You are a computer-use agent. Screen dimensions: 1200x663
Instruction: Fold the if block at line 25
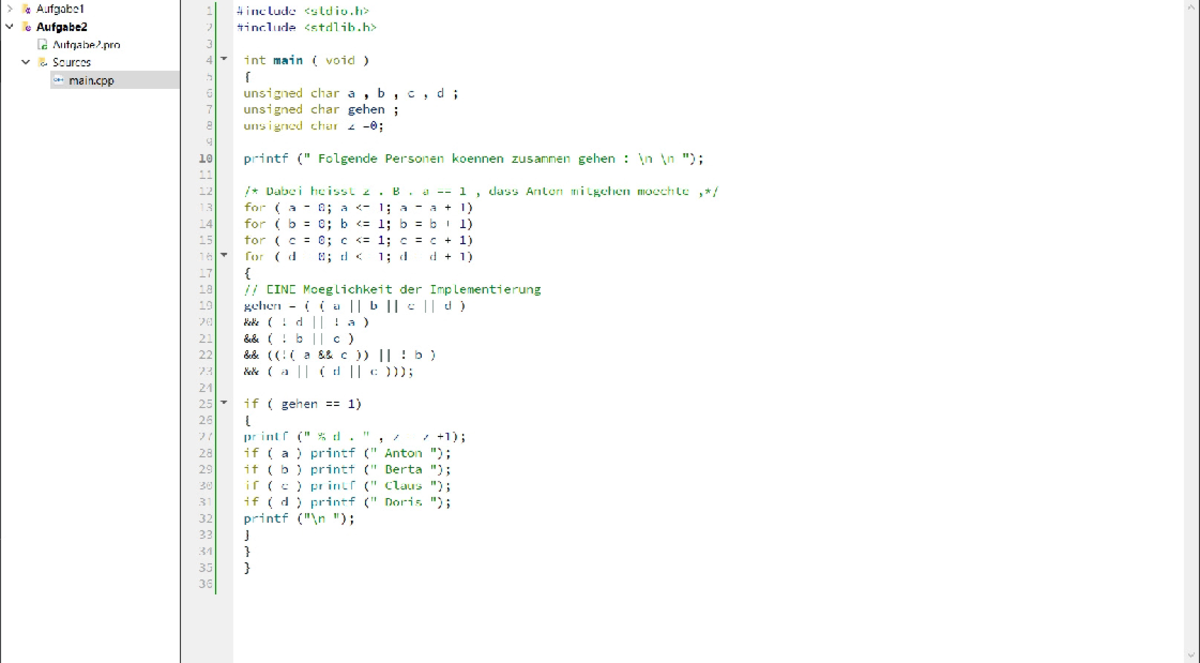pos(224,403)
